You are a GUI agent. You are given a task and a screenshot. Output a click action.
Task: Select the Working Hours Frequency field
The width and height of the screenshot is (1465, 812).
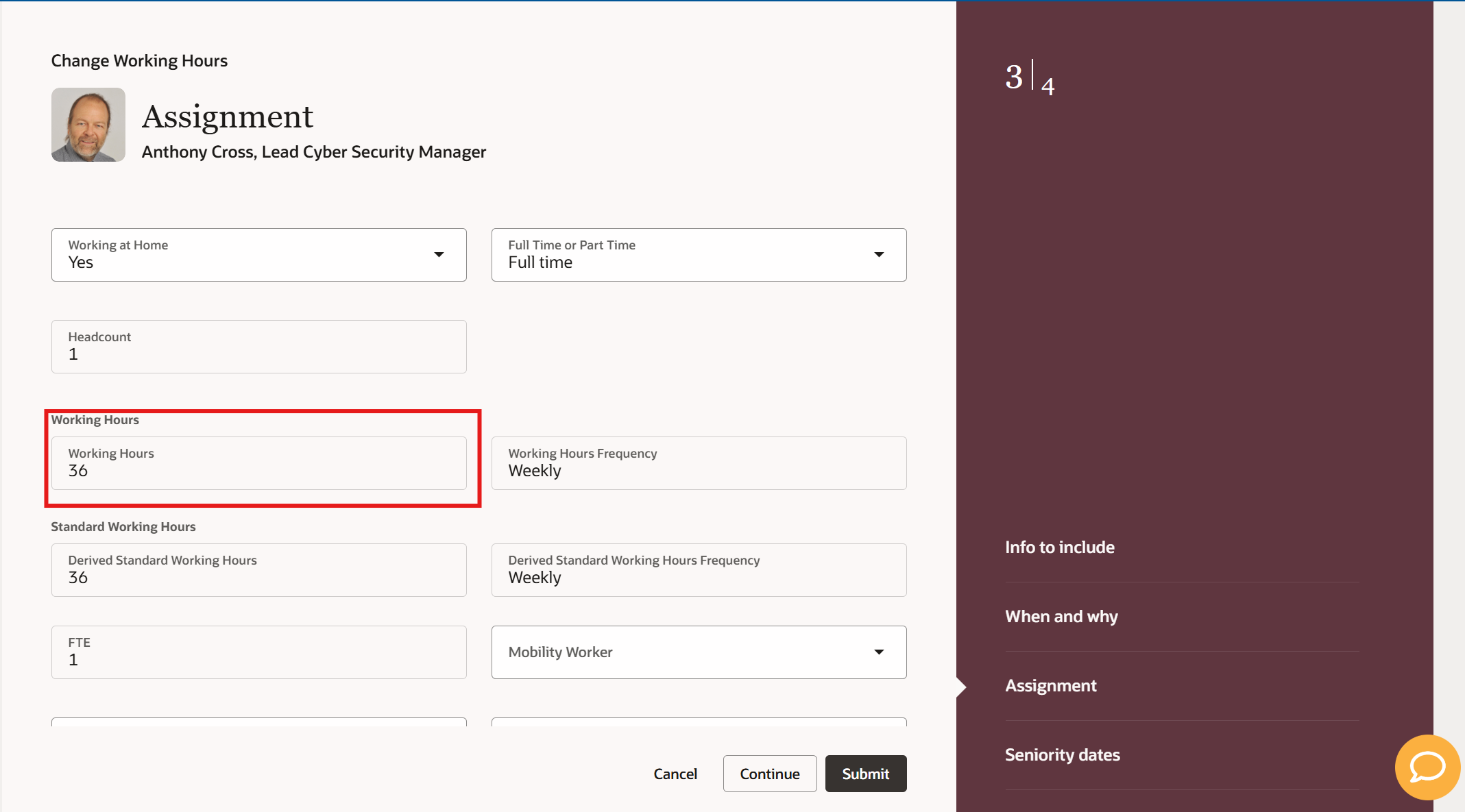pos(698,464)
